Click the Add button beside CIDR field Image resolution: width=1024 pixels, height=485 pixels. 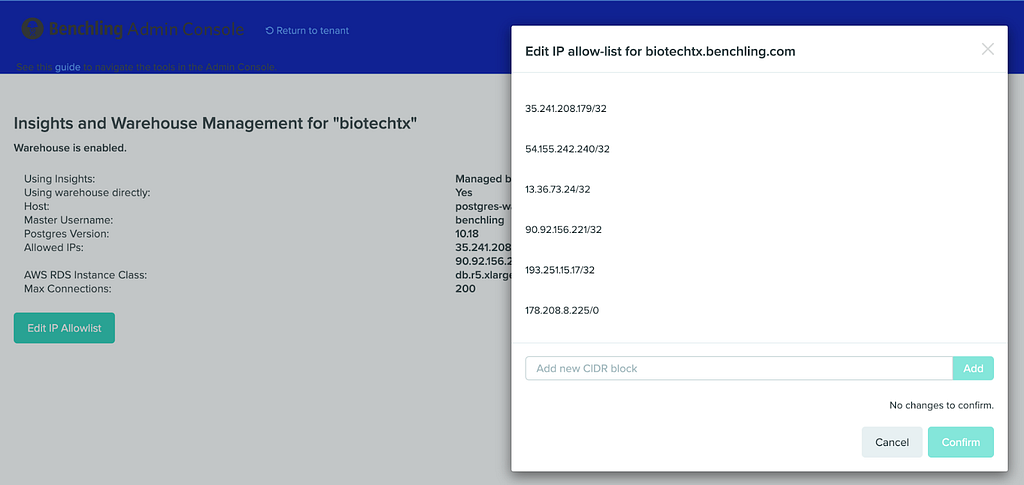(973, 368)
